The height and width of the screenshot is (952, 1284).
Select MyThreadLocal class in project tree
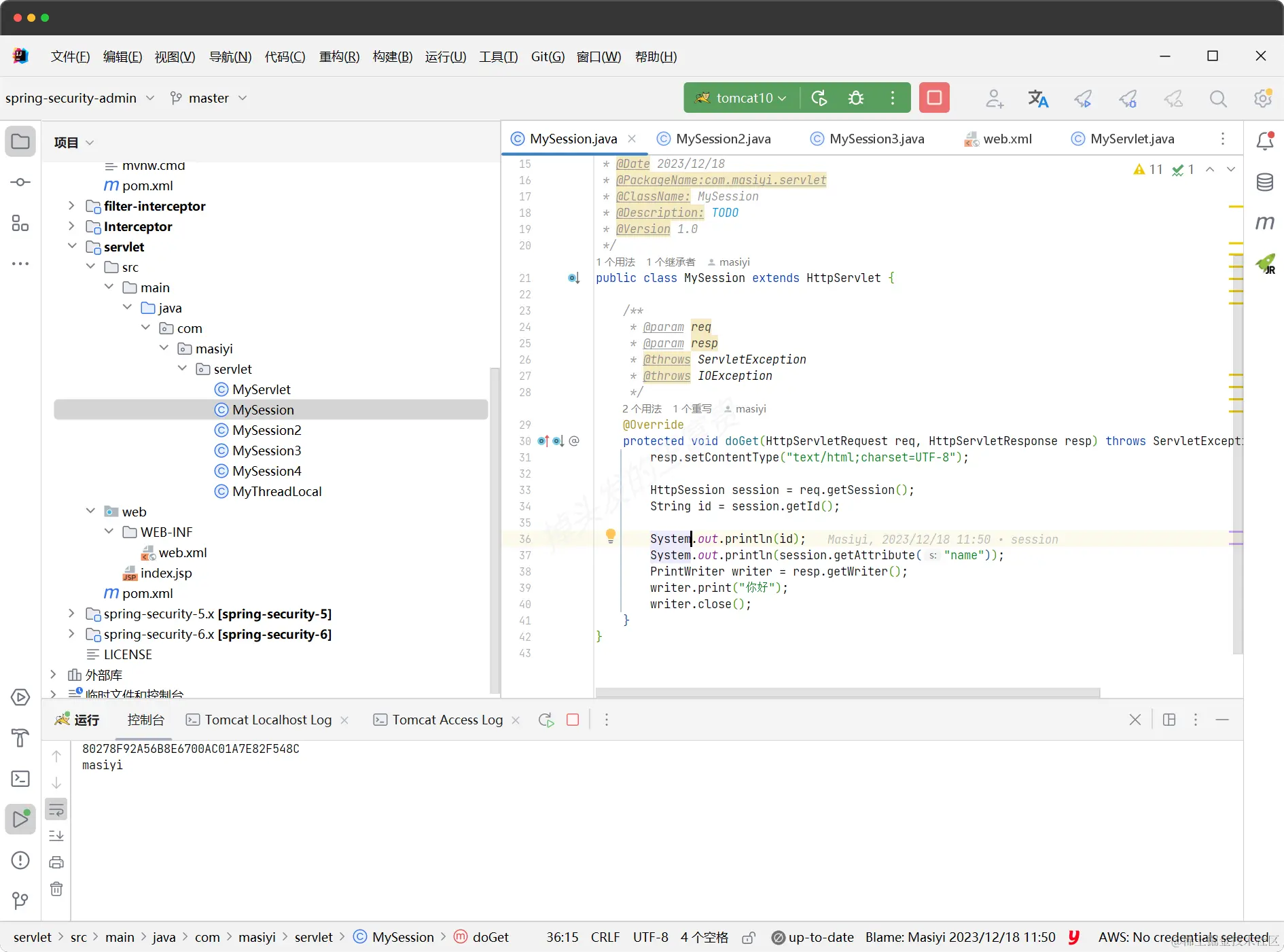click(x=268, y=491)
